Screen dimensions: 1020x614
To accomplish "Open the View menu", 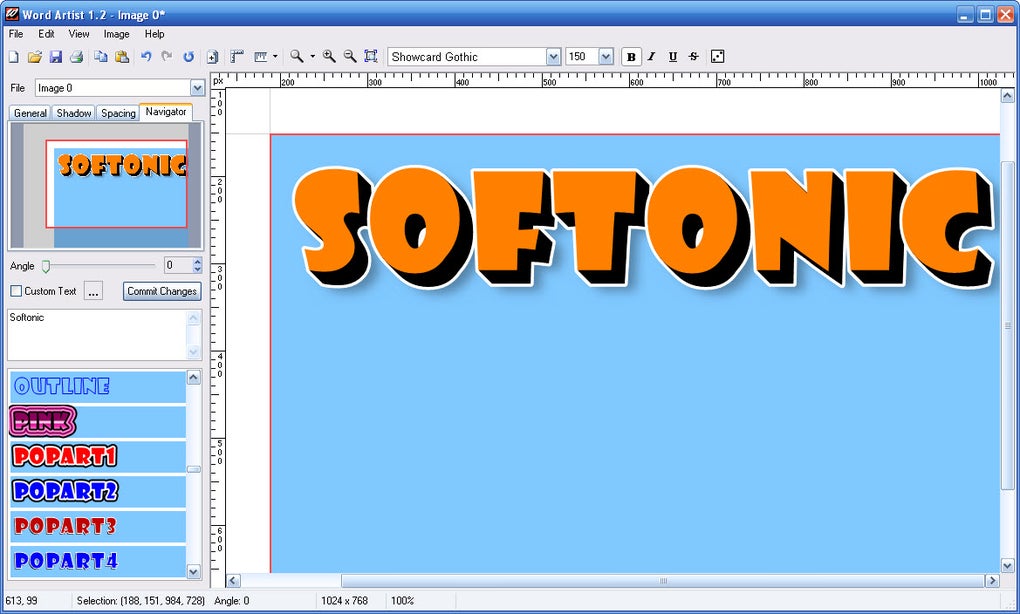I will pyautogui.click(x=79, y=34).
